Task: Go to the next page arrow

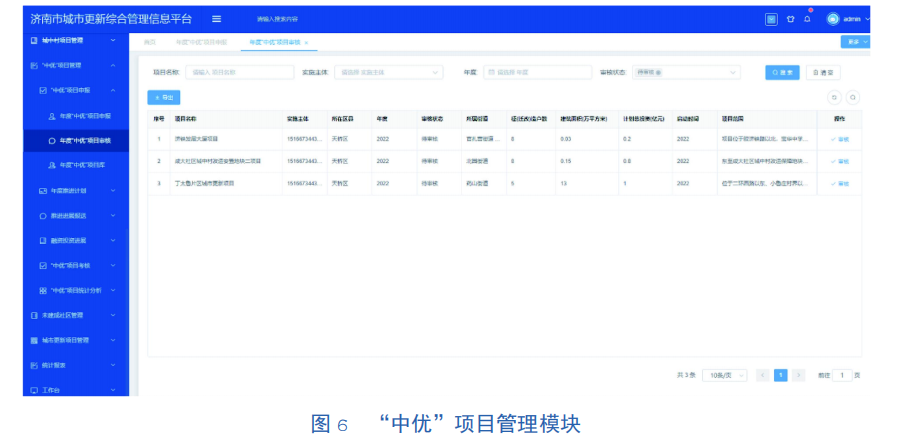Action: [799, 375]
